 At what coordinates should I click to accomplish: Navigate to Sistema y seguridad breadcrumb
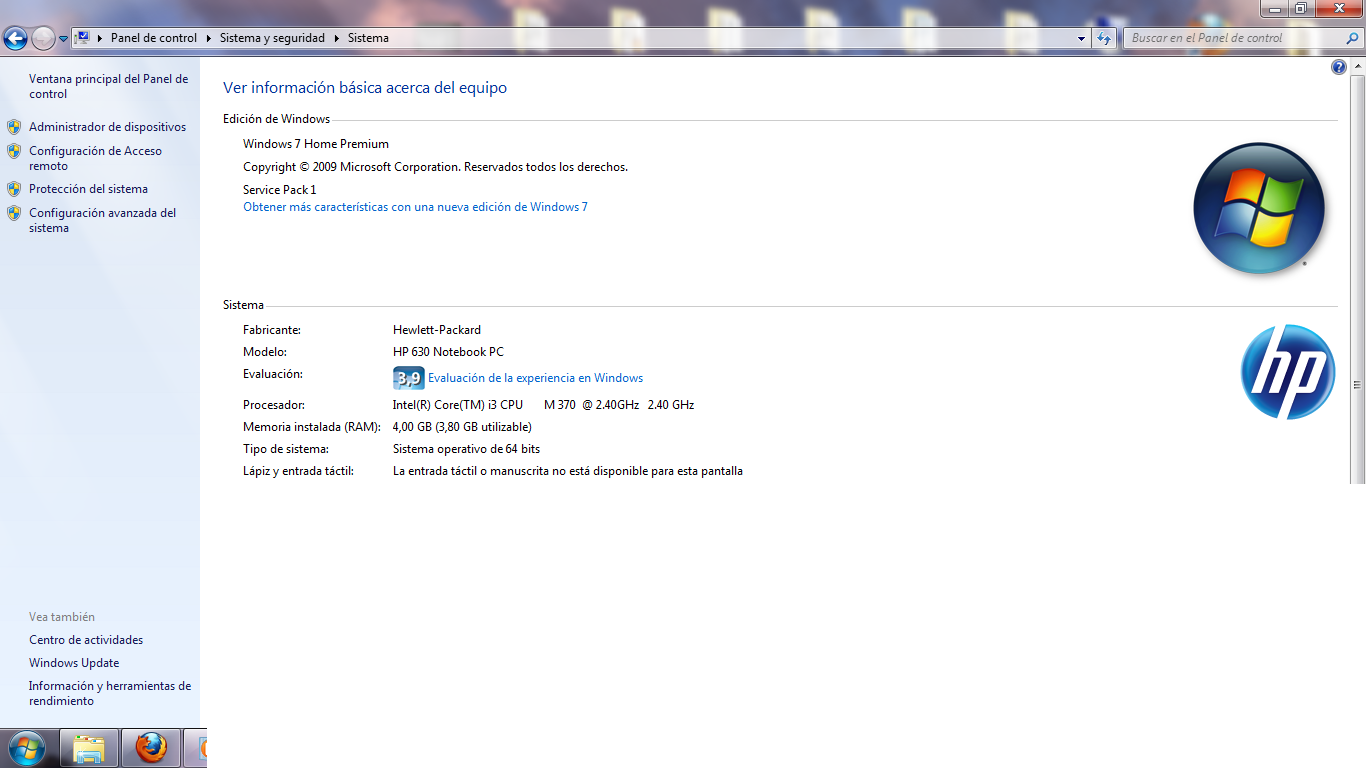(x=272, y=38)
